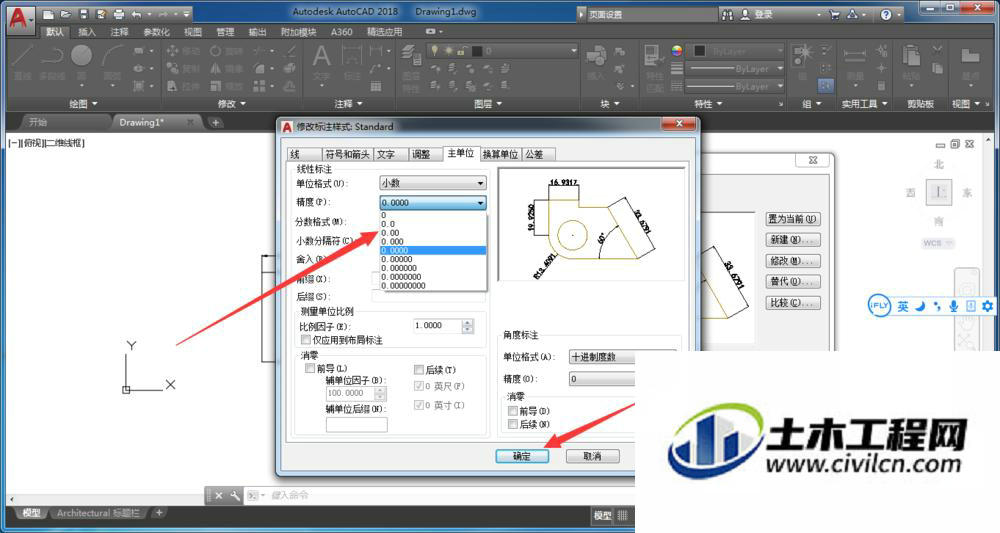Image resolution: width=1000 pixels, height=533 pixels.
Task: Enable leading zero suppression for angular dimensions
Action: coord(513,411)
